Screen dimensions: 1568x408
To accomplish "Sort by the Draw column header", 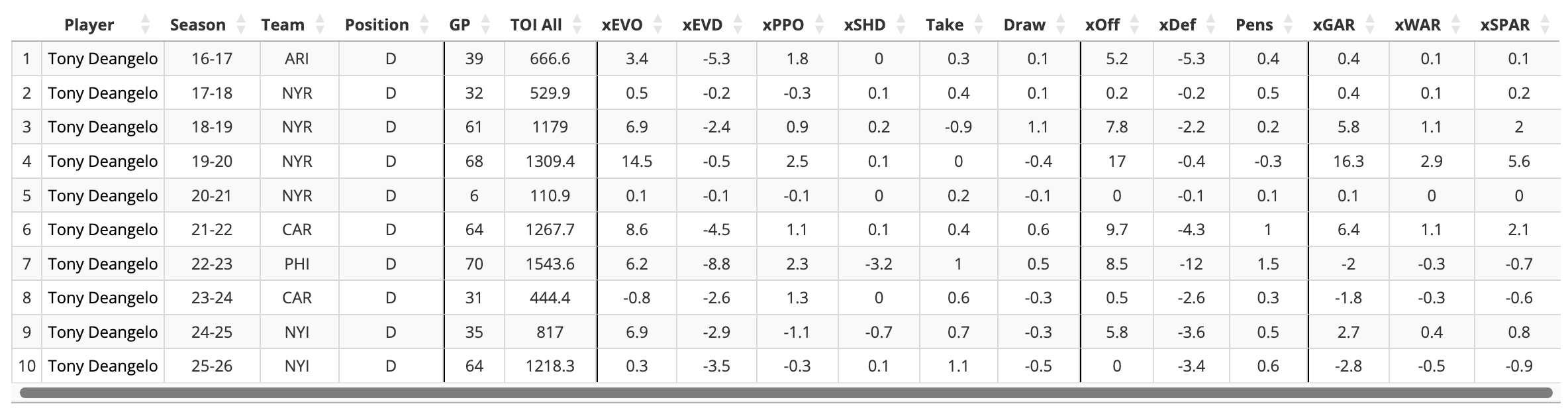I will coord(1024,25).
